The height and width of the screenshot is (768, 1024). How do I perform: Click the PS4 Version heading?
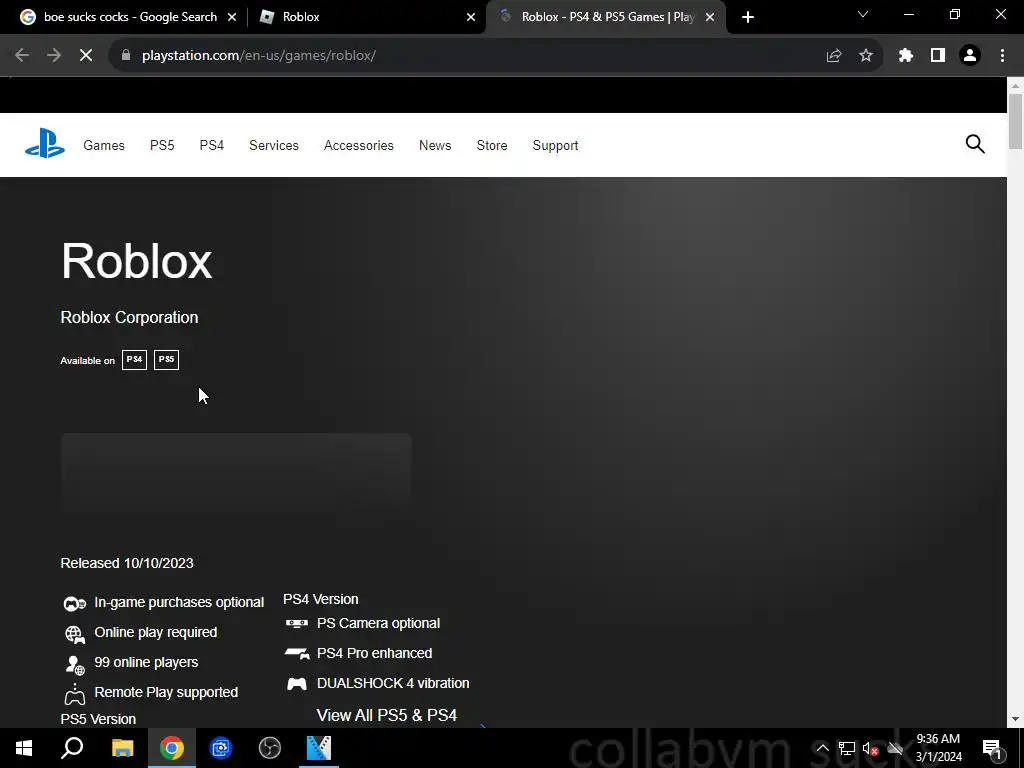[x=321, y=599]
